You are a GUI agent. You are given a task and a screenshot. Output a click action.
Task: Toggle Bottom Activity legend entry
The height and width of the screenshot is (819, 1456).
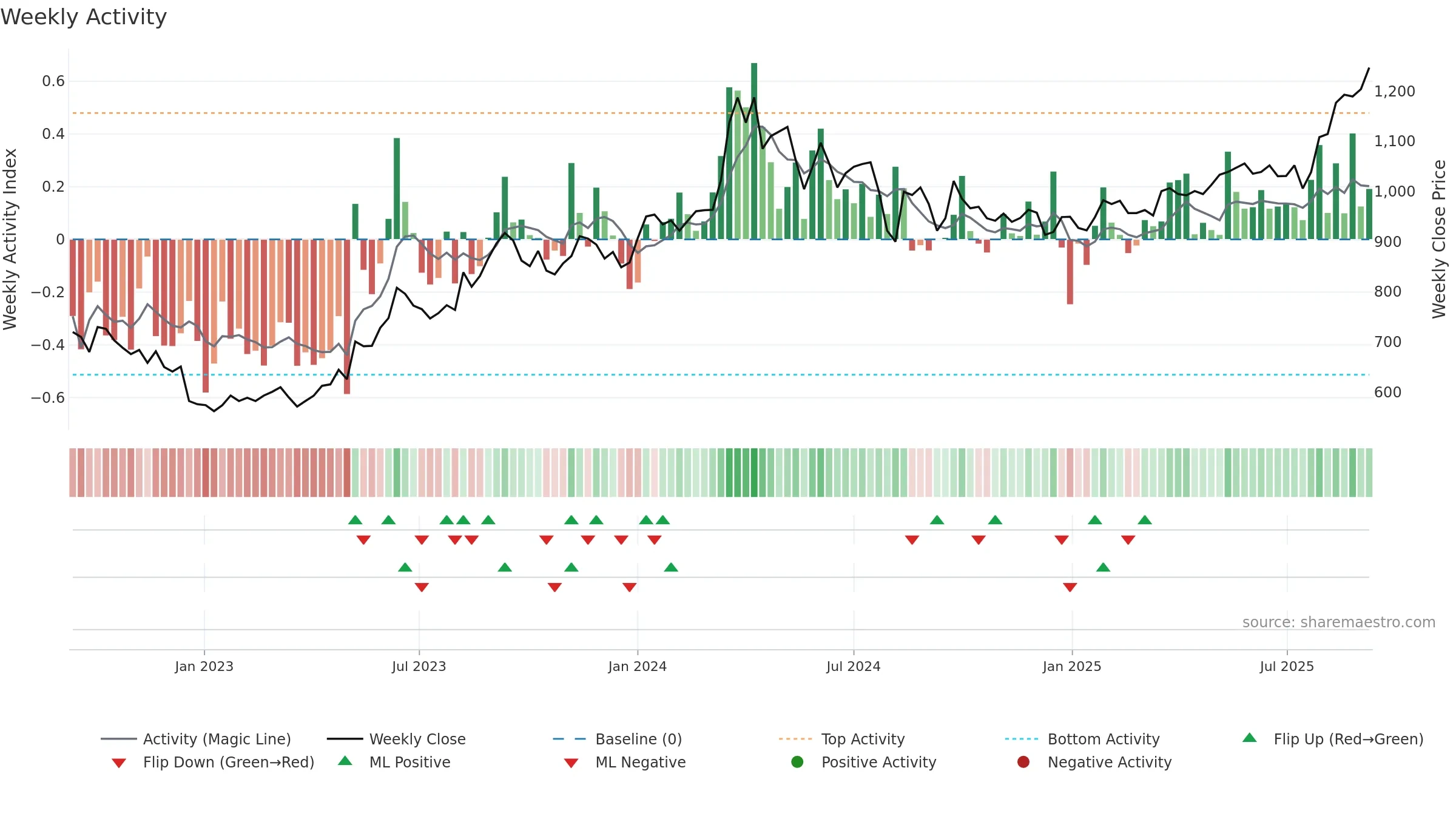click(1082, 739)
